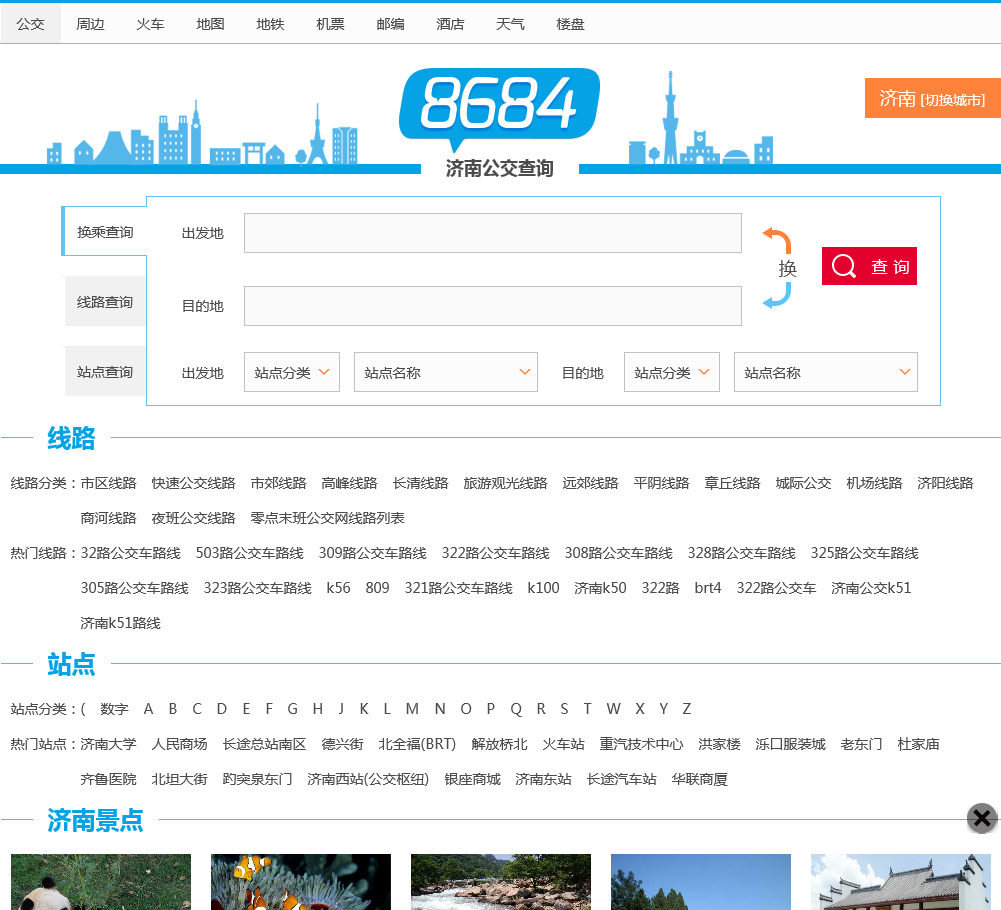Switch city via the 济南 [切换城市] button
1001x910 pixels.
point(933,98)
